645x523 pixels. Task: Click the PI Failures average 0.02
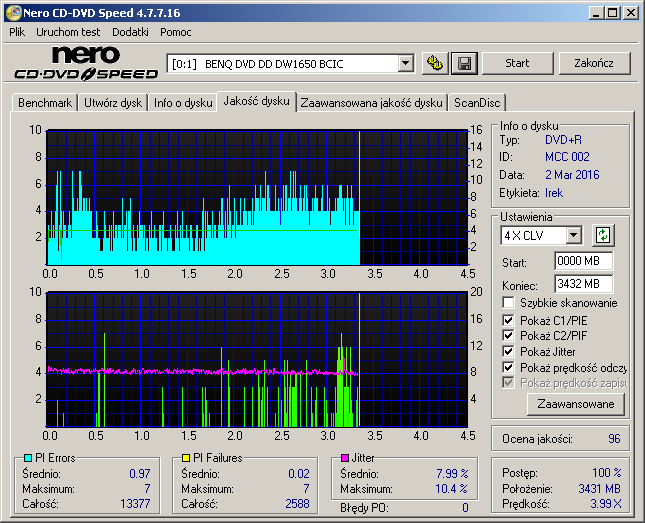tap(299, 474)
